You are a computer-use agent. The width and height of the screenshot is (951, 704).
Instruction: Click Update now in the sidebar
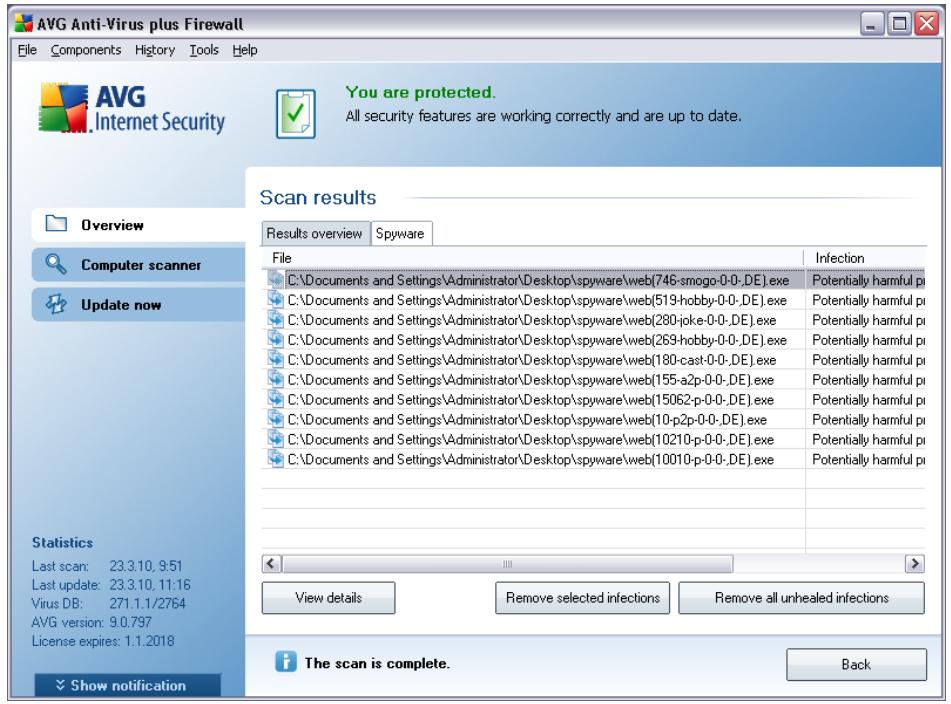[138, 304]
